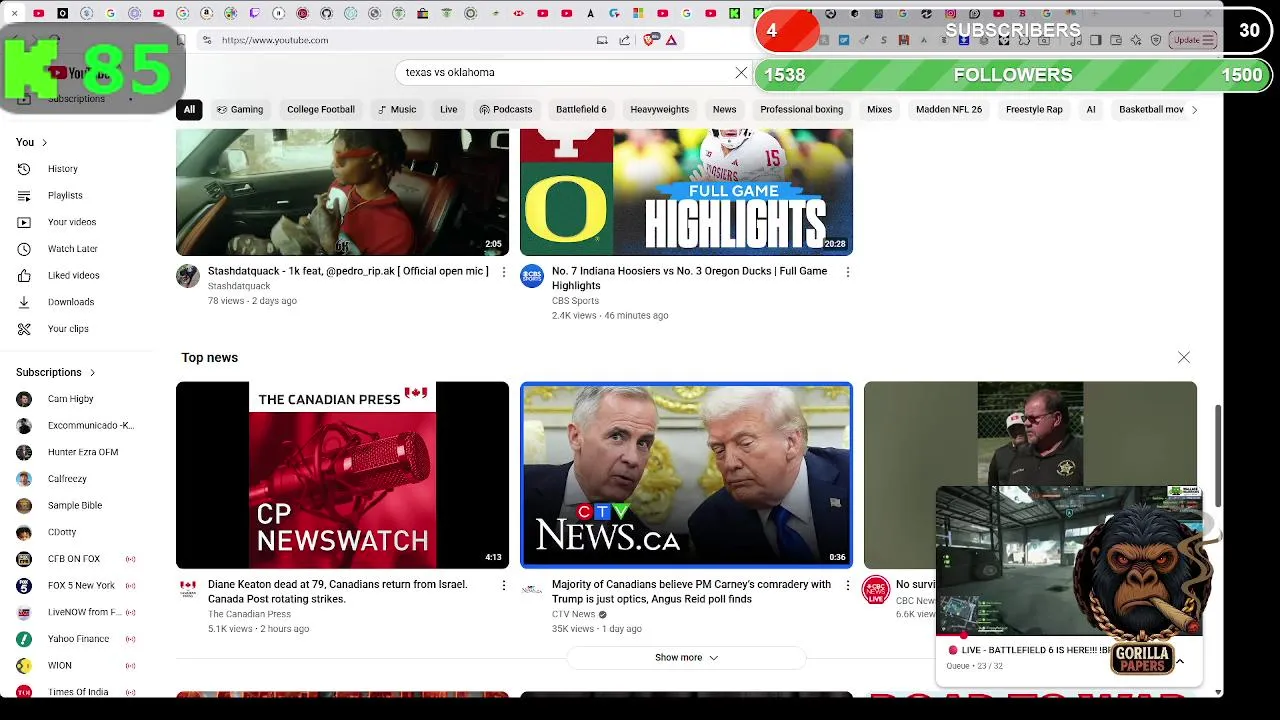Open options menu for Diane Keaton video
The width and height of the screenshot is (1280, 720).
point(504,585)
